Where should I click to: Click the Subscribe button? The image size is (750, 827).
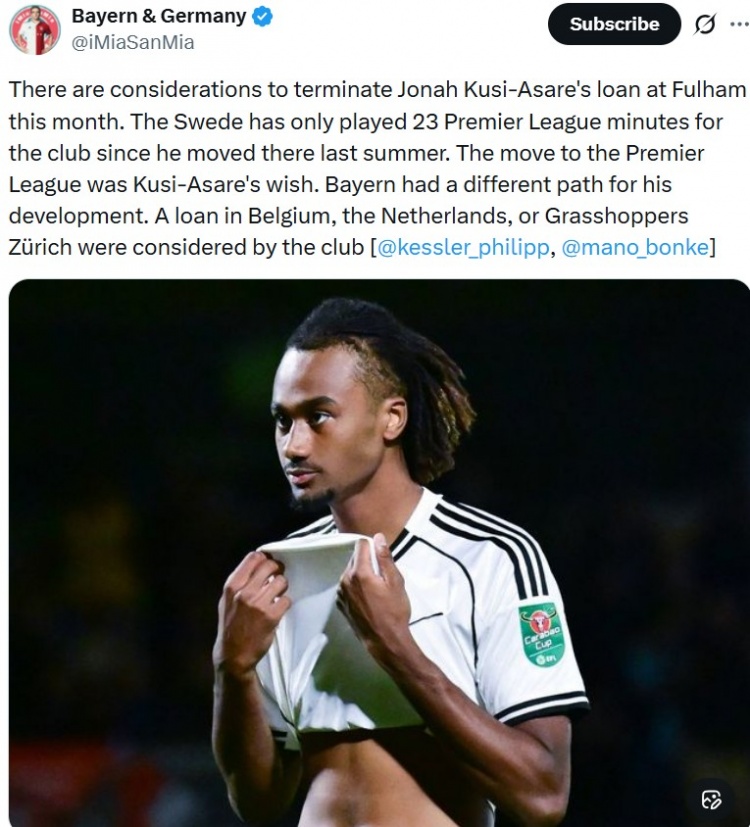[614, 24]
